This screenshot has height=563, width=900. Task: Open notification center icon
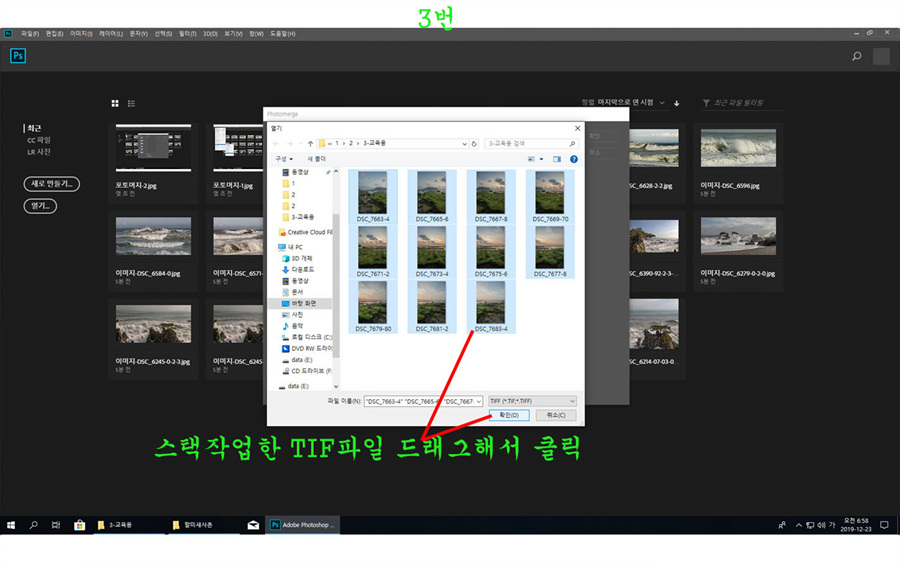tap(885, 525)
